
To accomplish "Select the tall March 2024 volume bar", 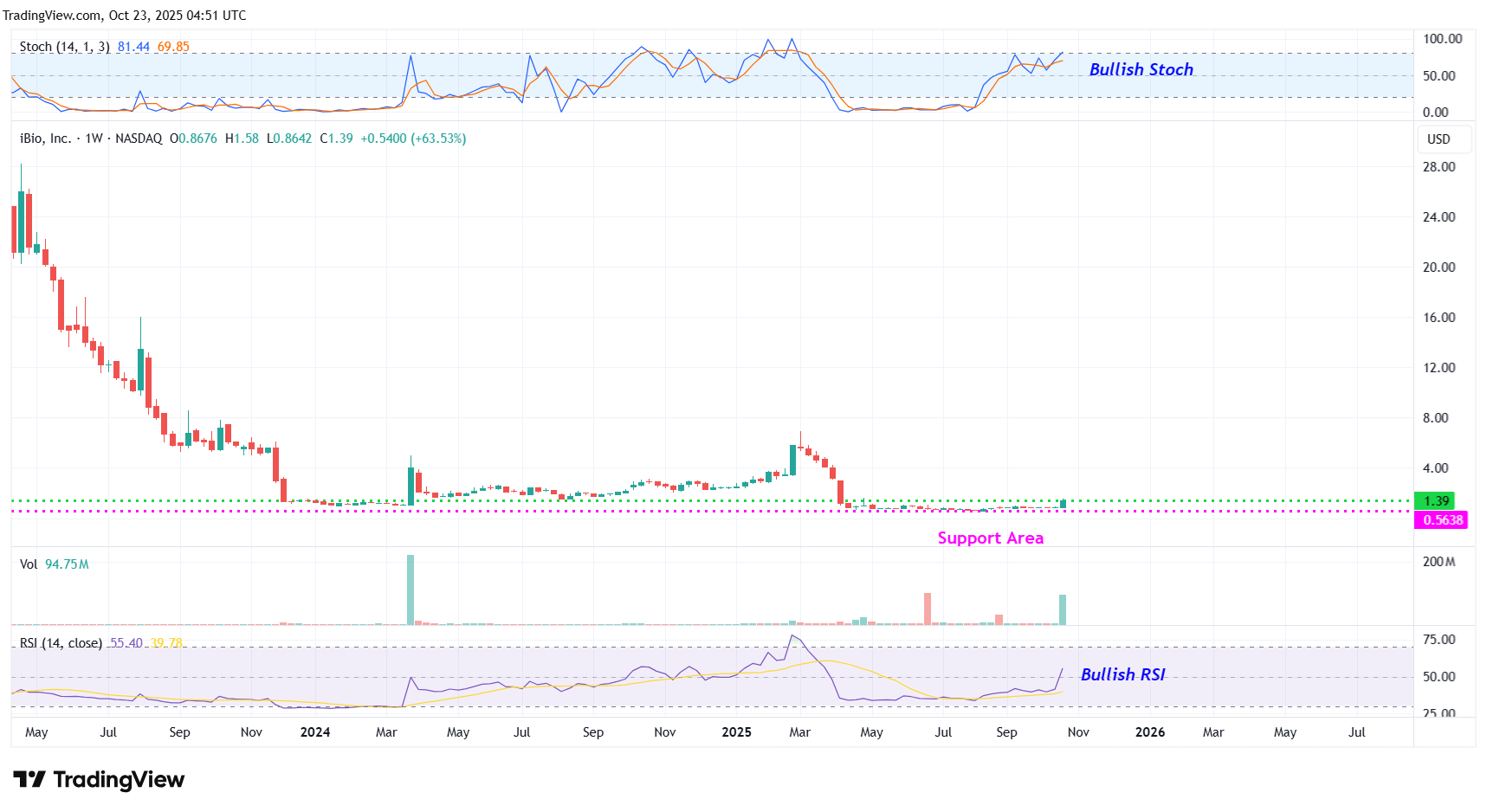I will 411,589.
